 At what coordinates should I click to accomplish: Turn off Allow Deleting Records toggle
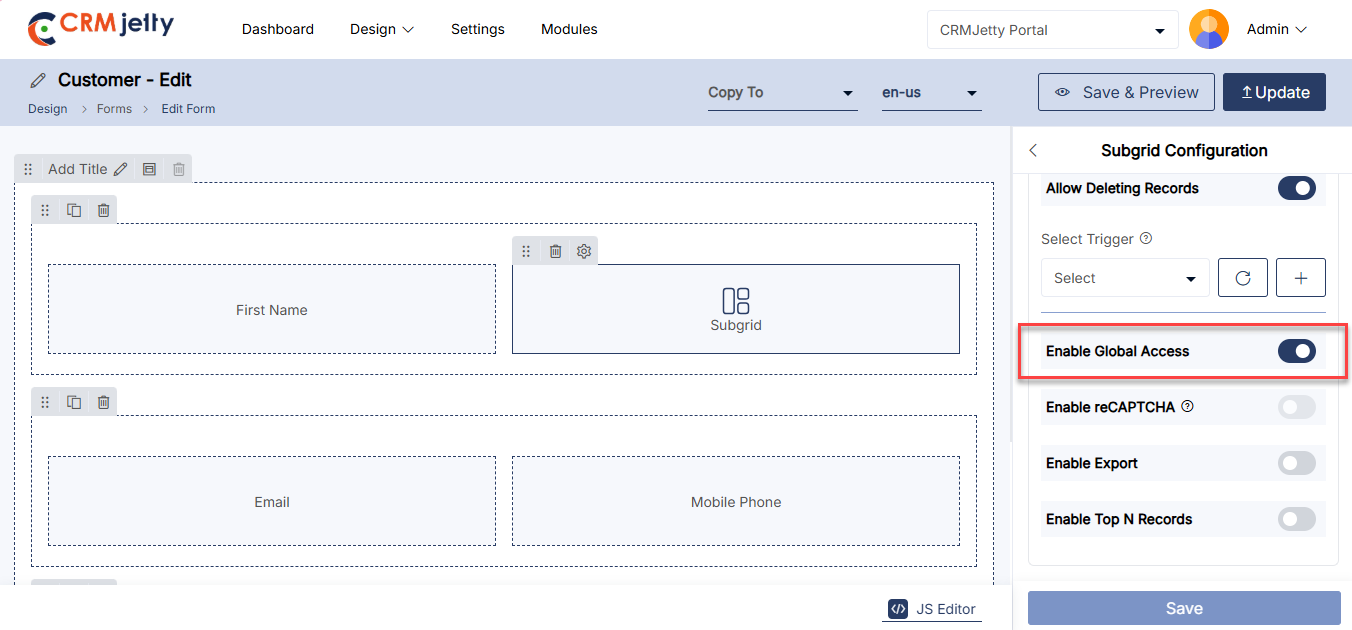[1296, 188]
